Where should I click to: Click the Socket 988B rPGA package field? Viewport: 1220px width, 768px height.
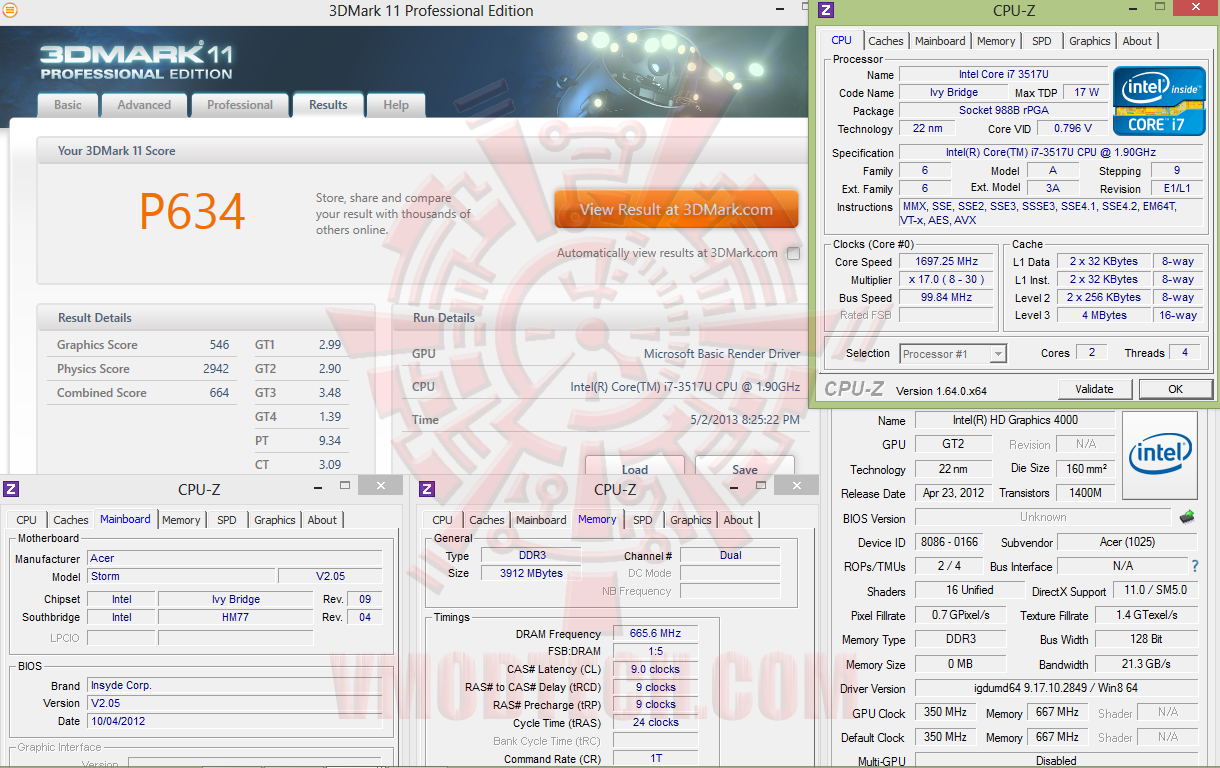pyautogui.click(x=1003, y=111)
